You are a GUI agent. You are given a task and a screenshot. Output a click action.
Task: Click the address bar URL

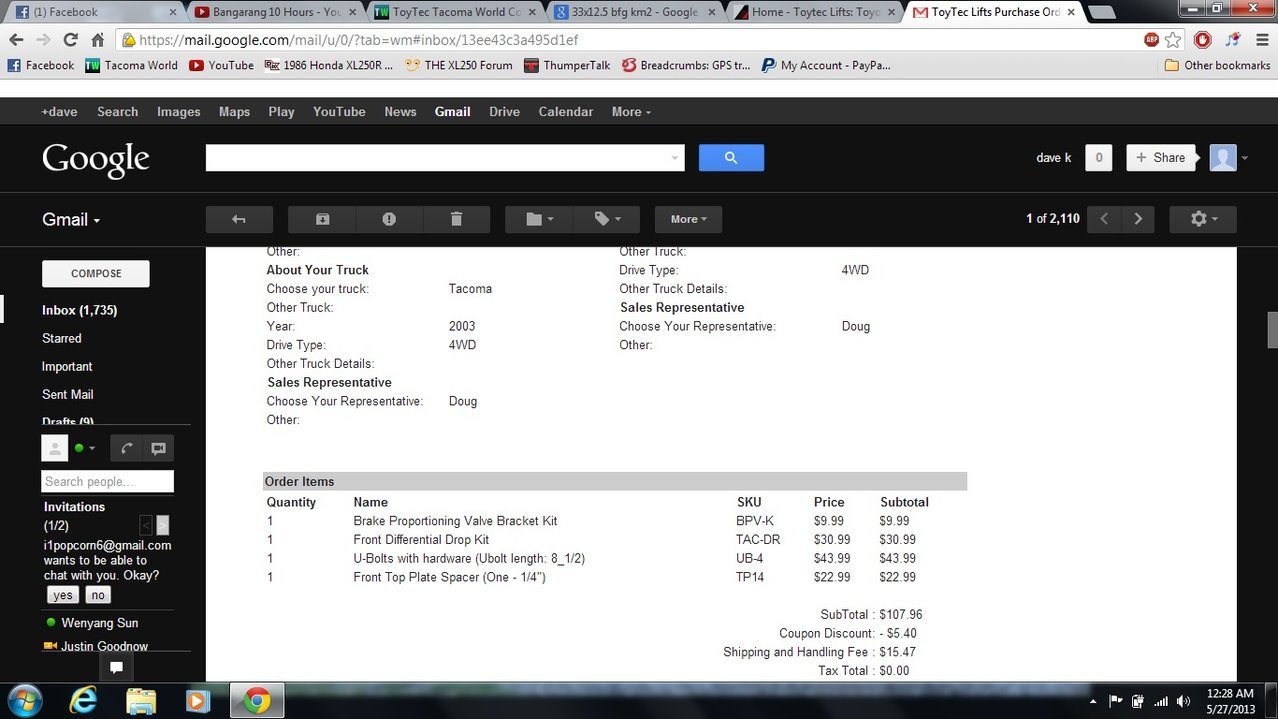coord(358,40)
